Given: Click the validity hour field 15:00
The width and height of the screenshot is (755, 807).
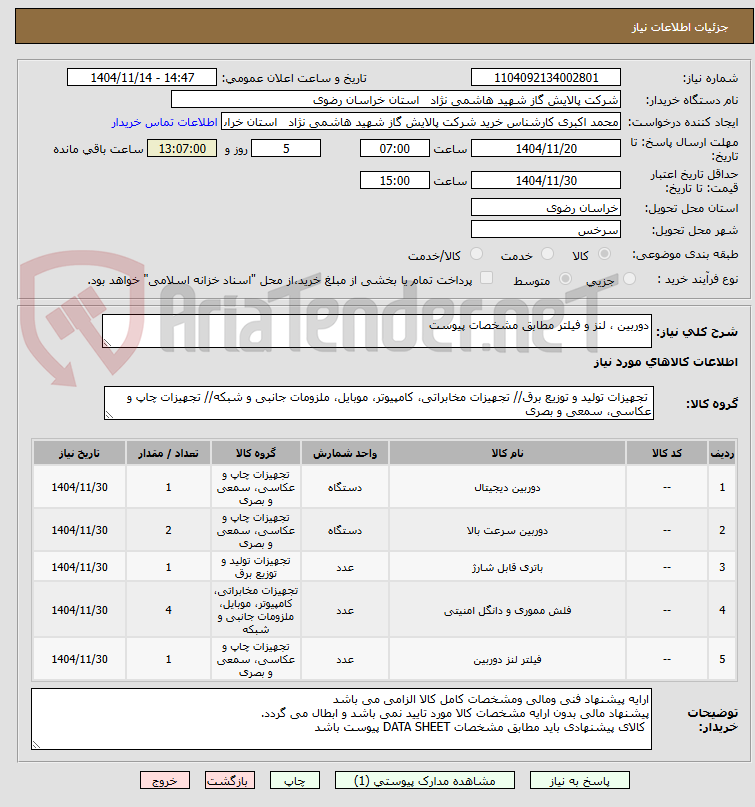Looking at the screenshot, I should click(x=395, y=181).
